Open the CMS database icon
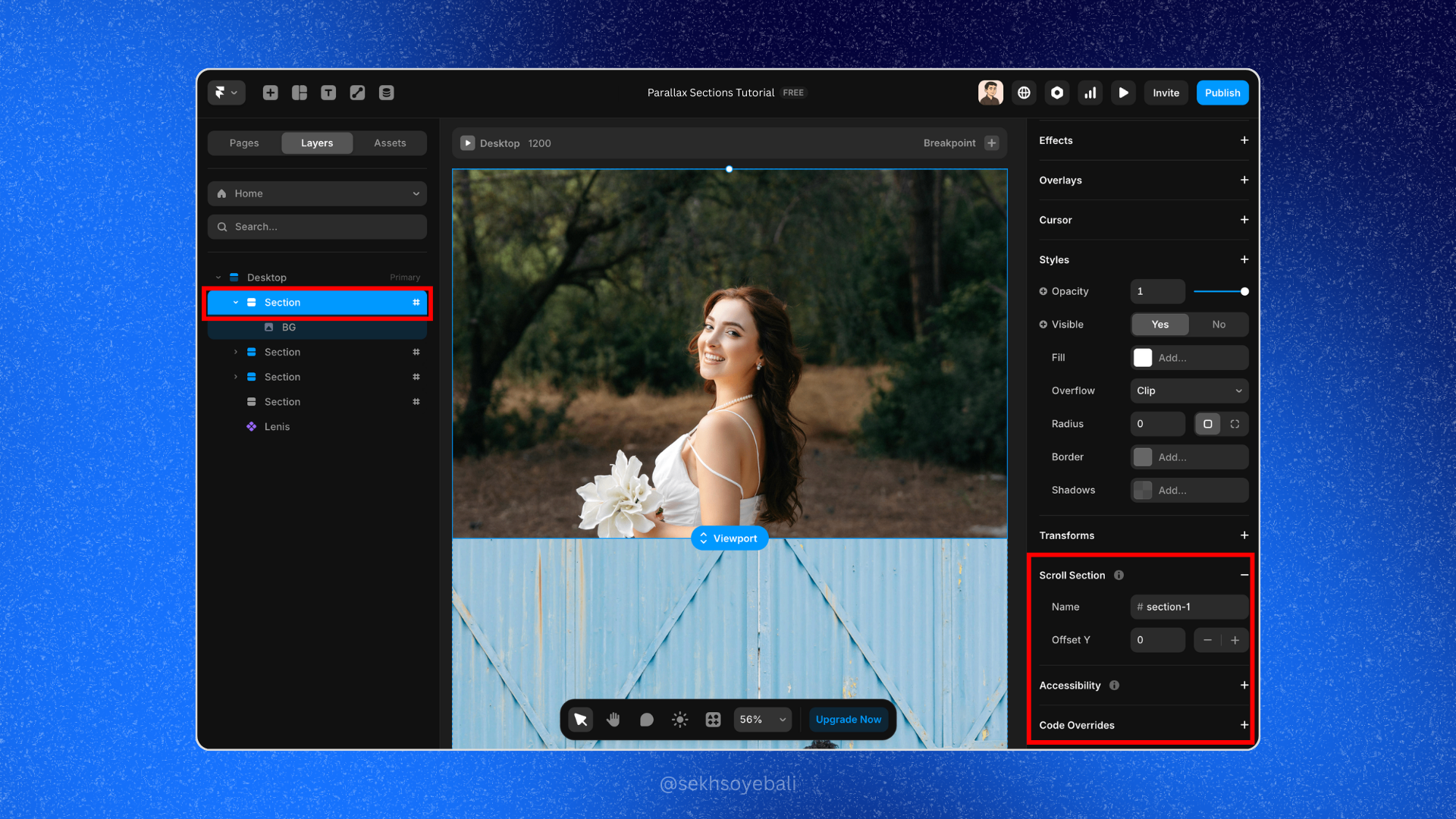The image size is (1456, 819). (x=386, y=93)
